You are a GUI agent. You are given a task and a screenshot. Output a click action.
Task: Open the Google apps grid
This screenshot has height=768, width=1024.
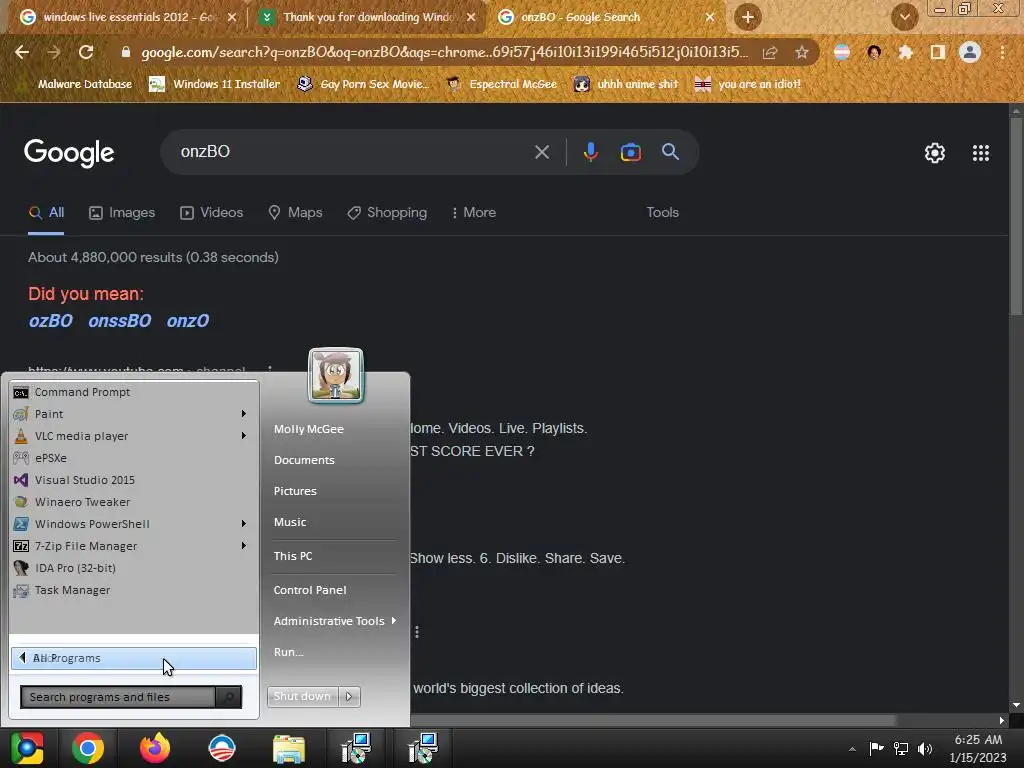(x=980, y=153)
